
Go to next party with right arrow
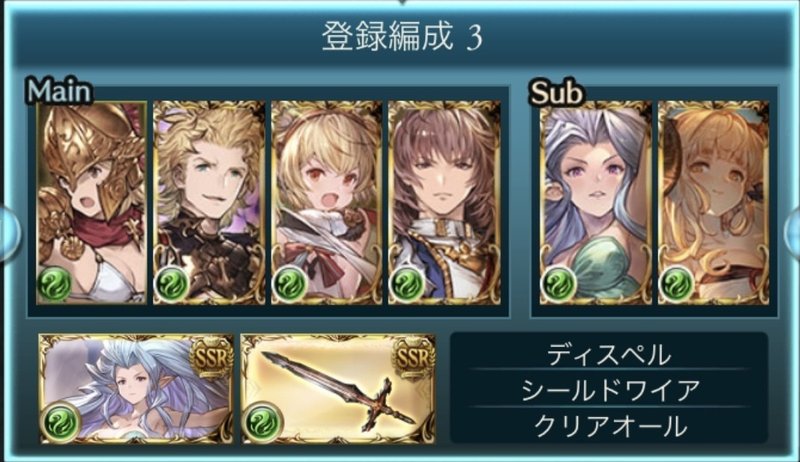pyautogui.click(x=792, y=232)
